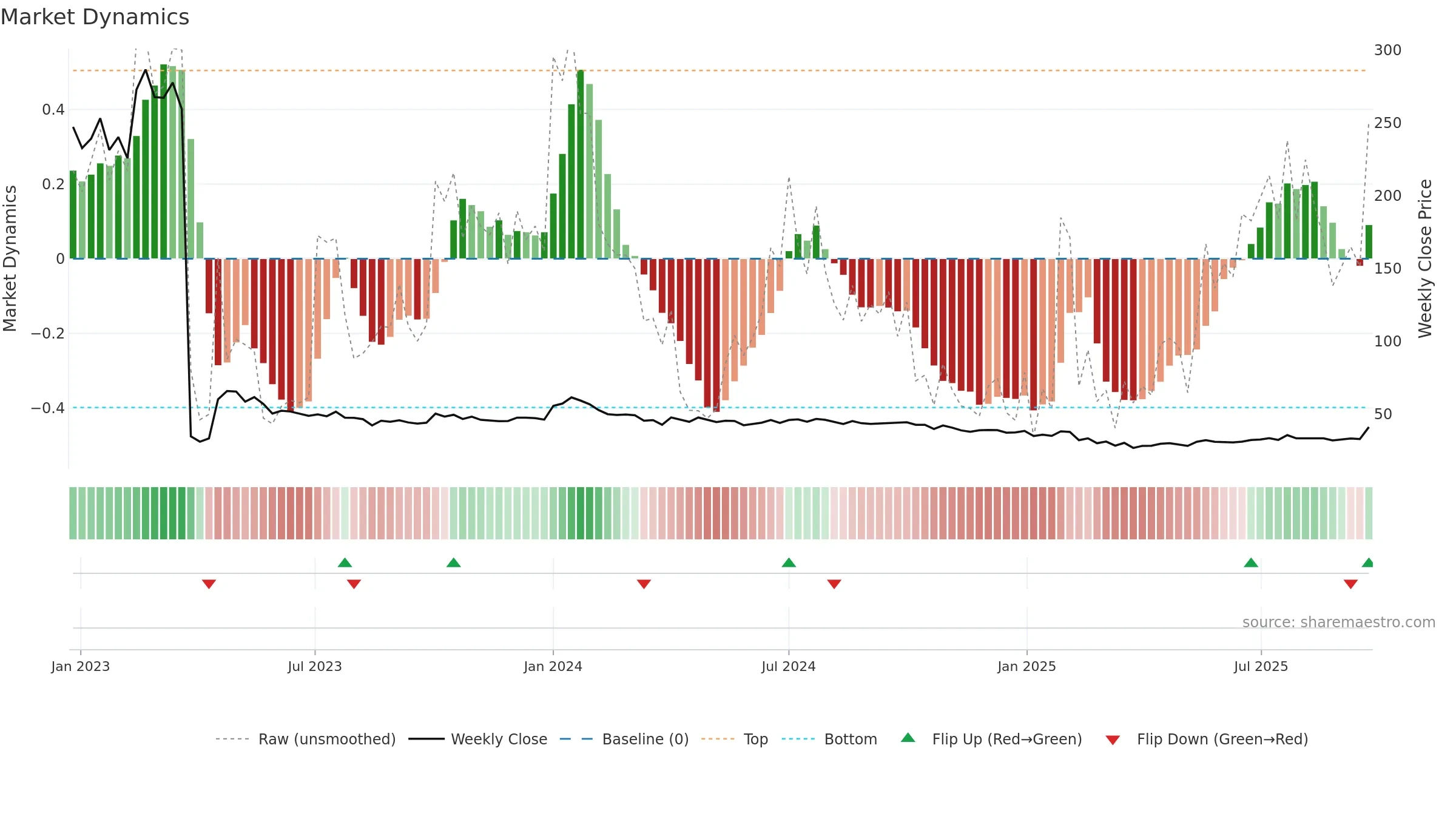1456x819 pixels.
Task: Click the Market Dynamics y-axis title
Action: [x=10, y=258]
